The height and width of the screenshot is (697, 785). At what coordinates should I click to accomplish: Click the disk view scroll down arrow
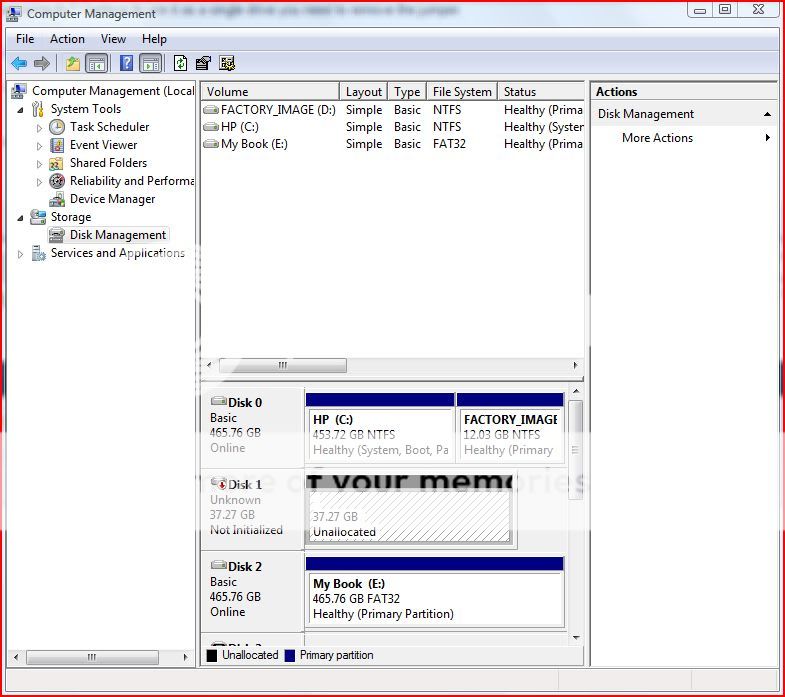coord(576,638)
